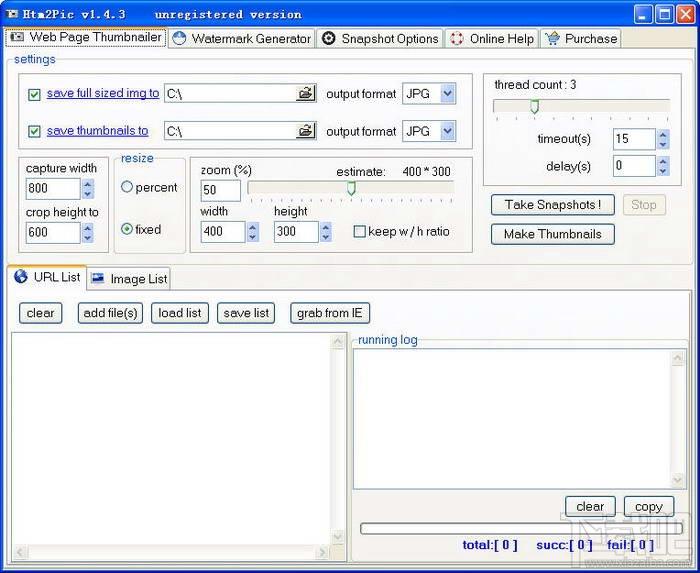This screenshot has width=700, height=573.
Task: Clear the URL list
Action: pos(40,313)
